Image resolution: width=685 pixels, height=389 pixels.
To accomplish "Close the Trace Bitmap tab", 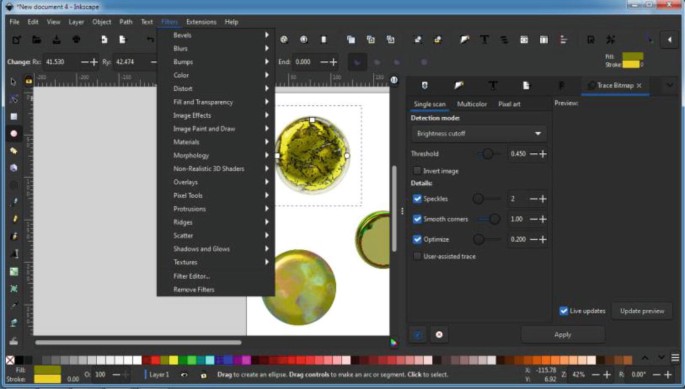I will [x=639, y=86].
